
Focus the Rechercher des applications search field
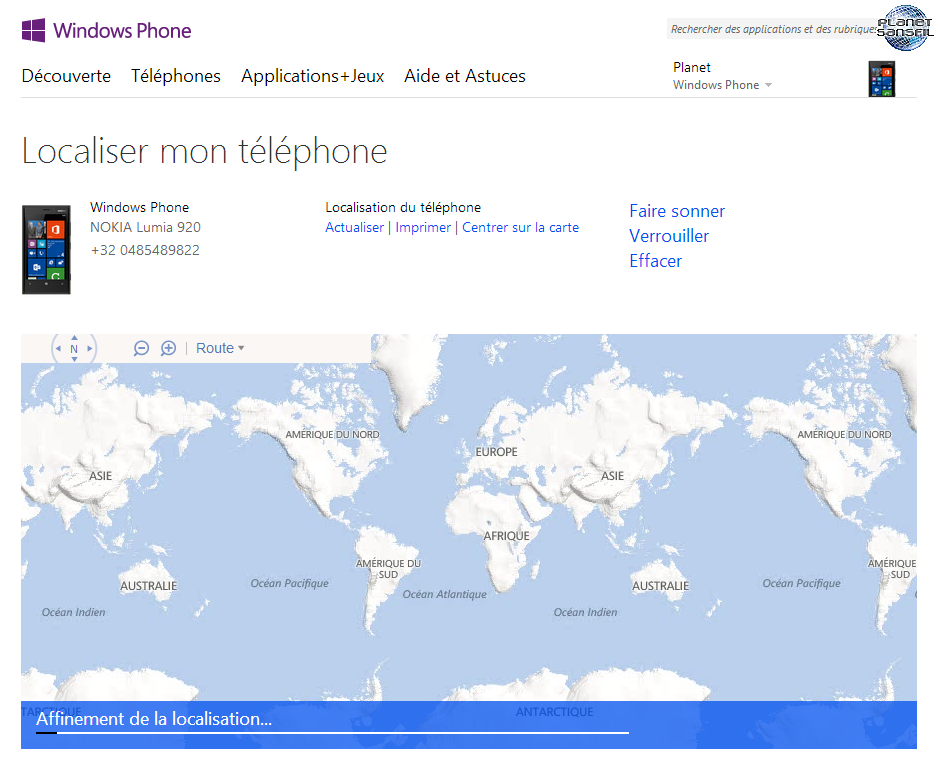(773, 29)
